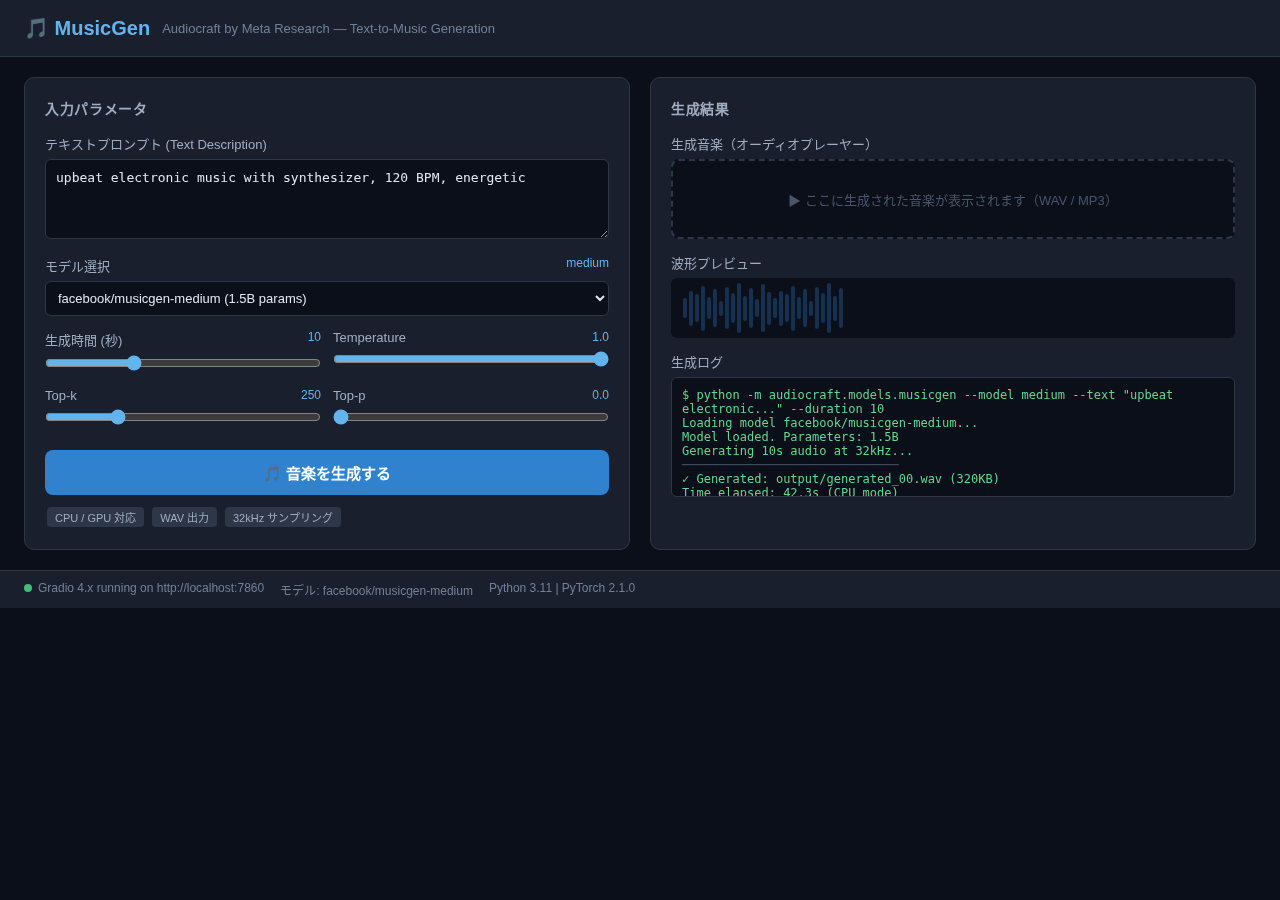
Task: Click the 生成ログ label
Action: (697, 363)
